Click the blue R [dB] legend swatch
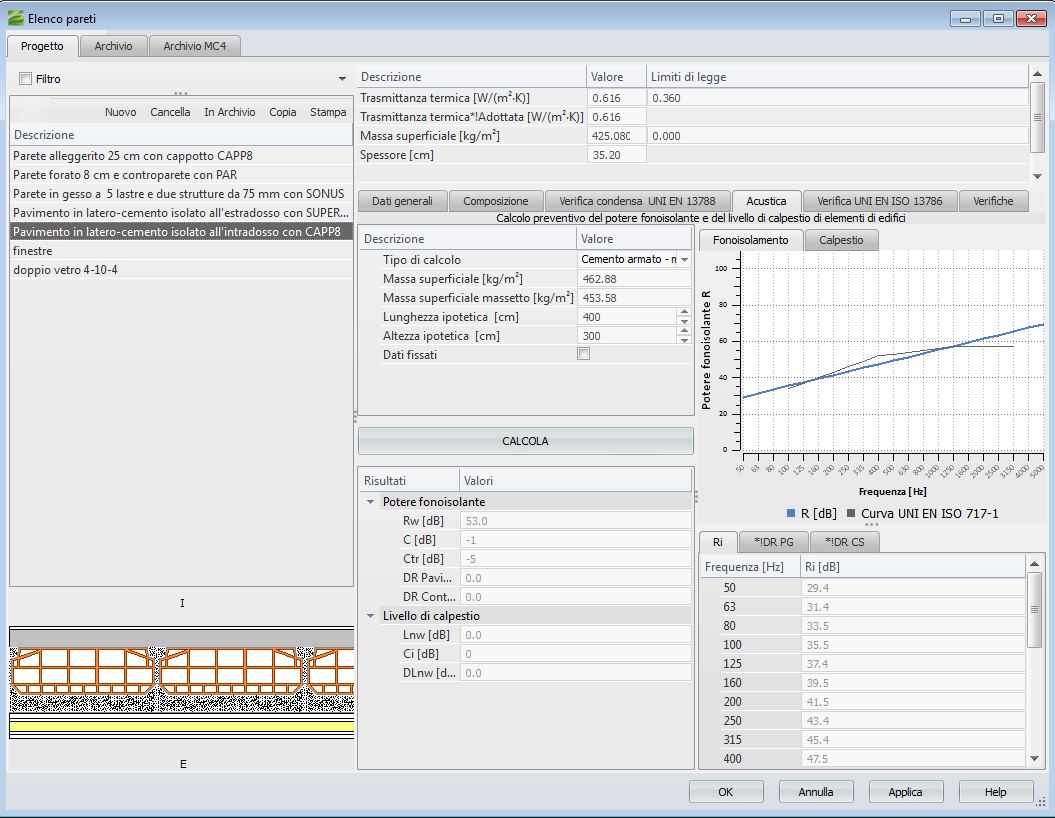 (x=791, y=514)
